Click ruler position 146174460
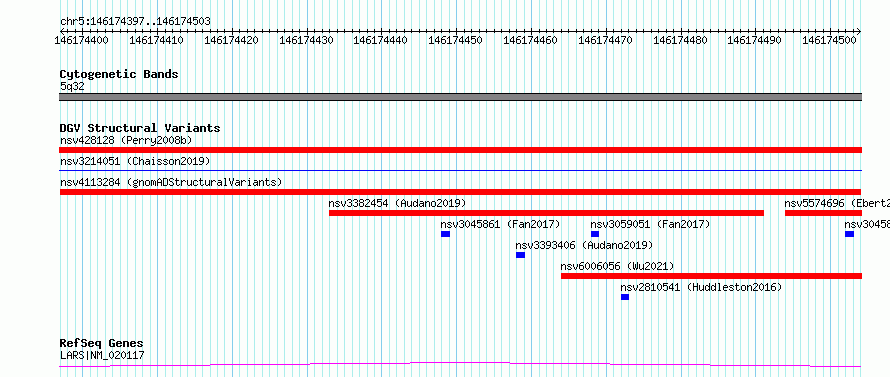890x377 pixels. pyautogui.click(x=530, y=40)
